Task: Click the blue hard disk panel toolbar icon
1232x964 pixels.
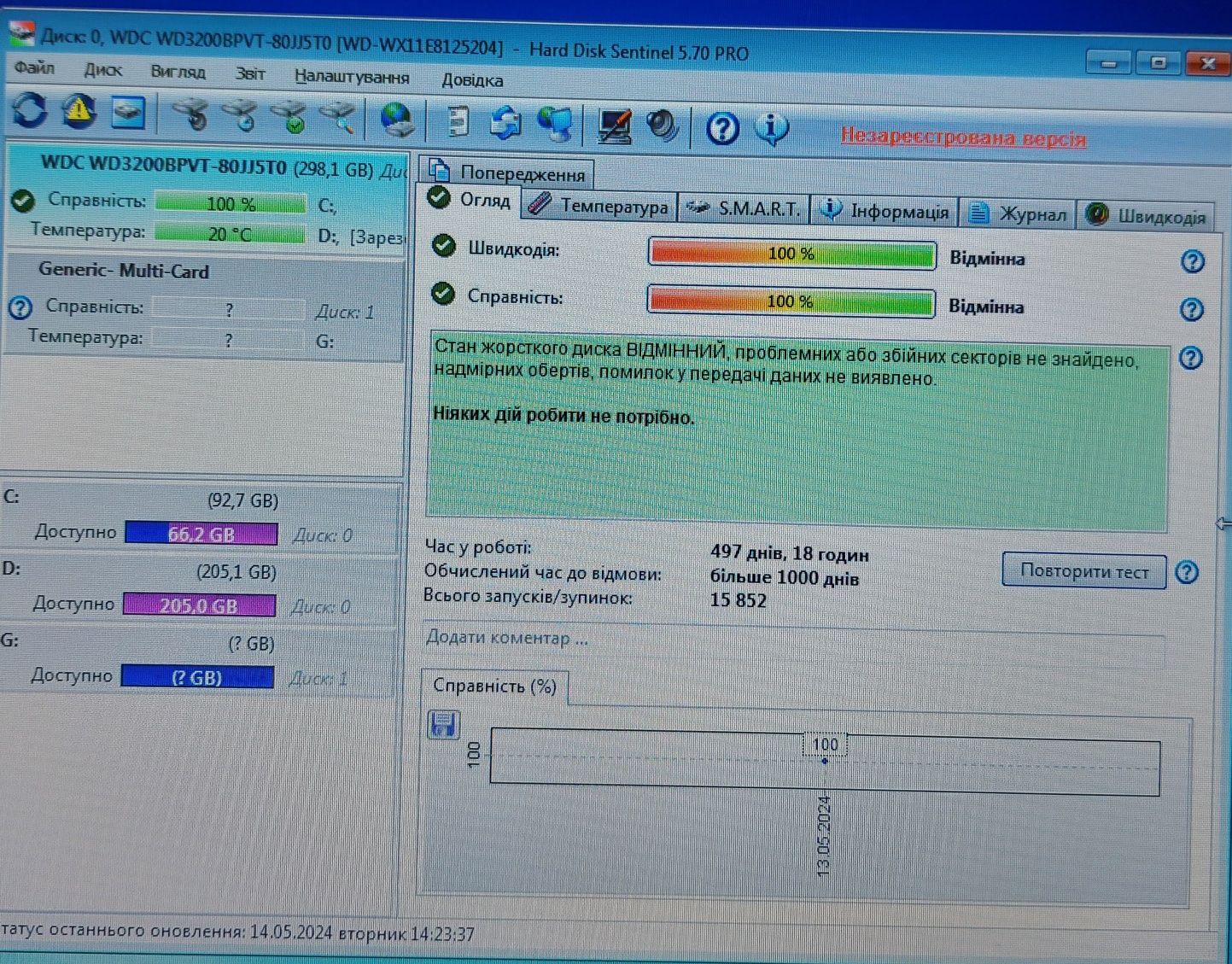Action: click(128, 113)
